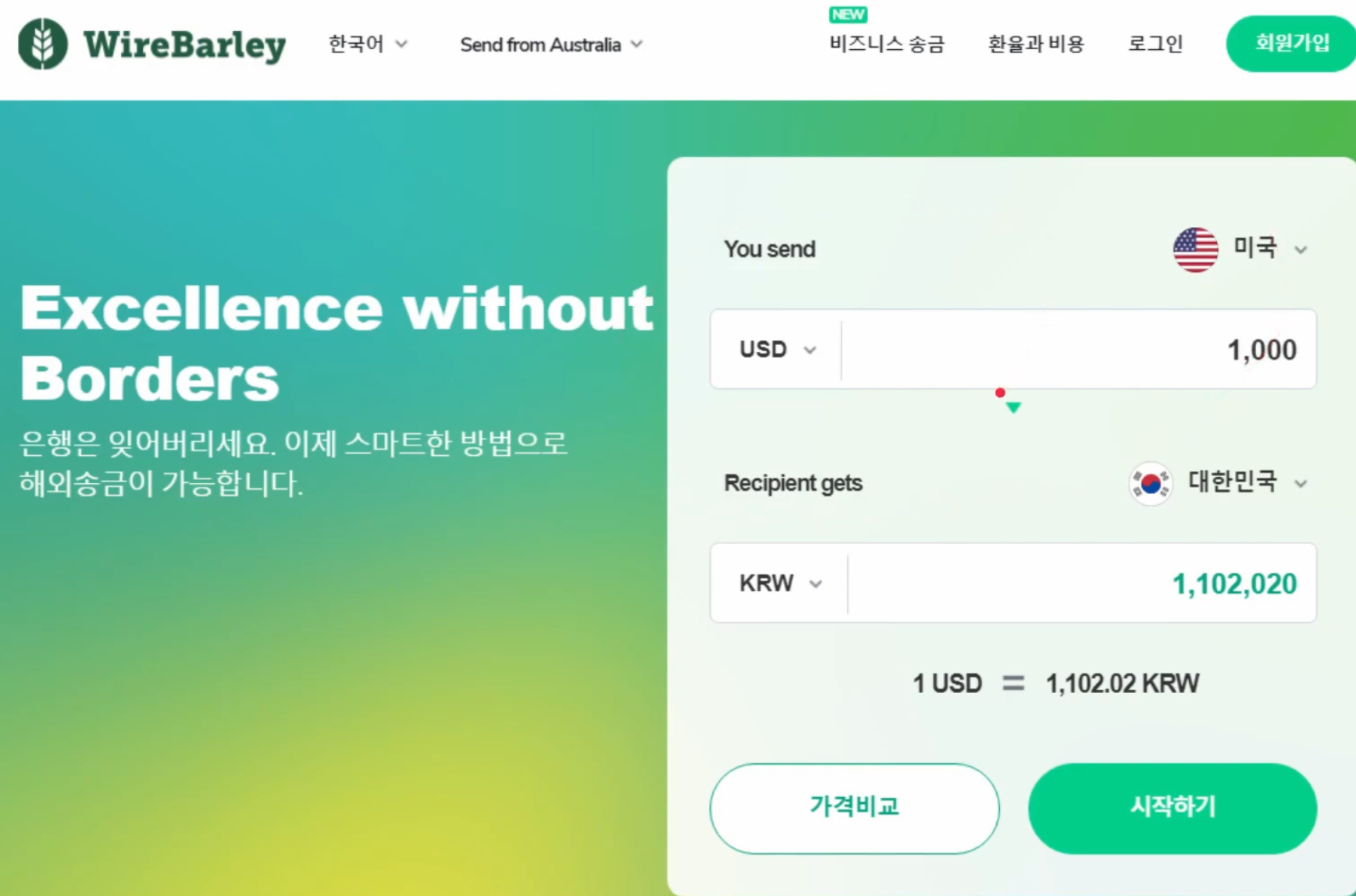Click the 회원가입 signup button
Viewport: 1356px width, 896px height.
coord(1290,44)
